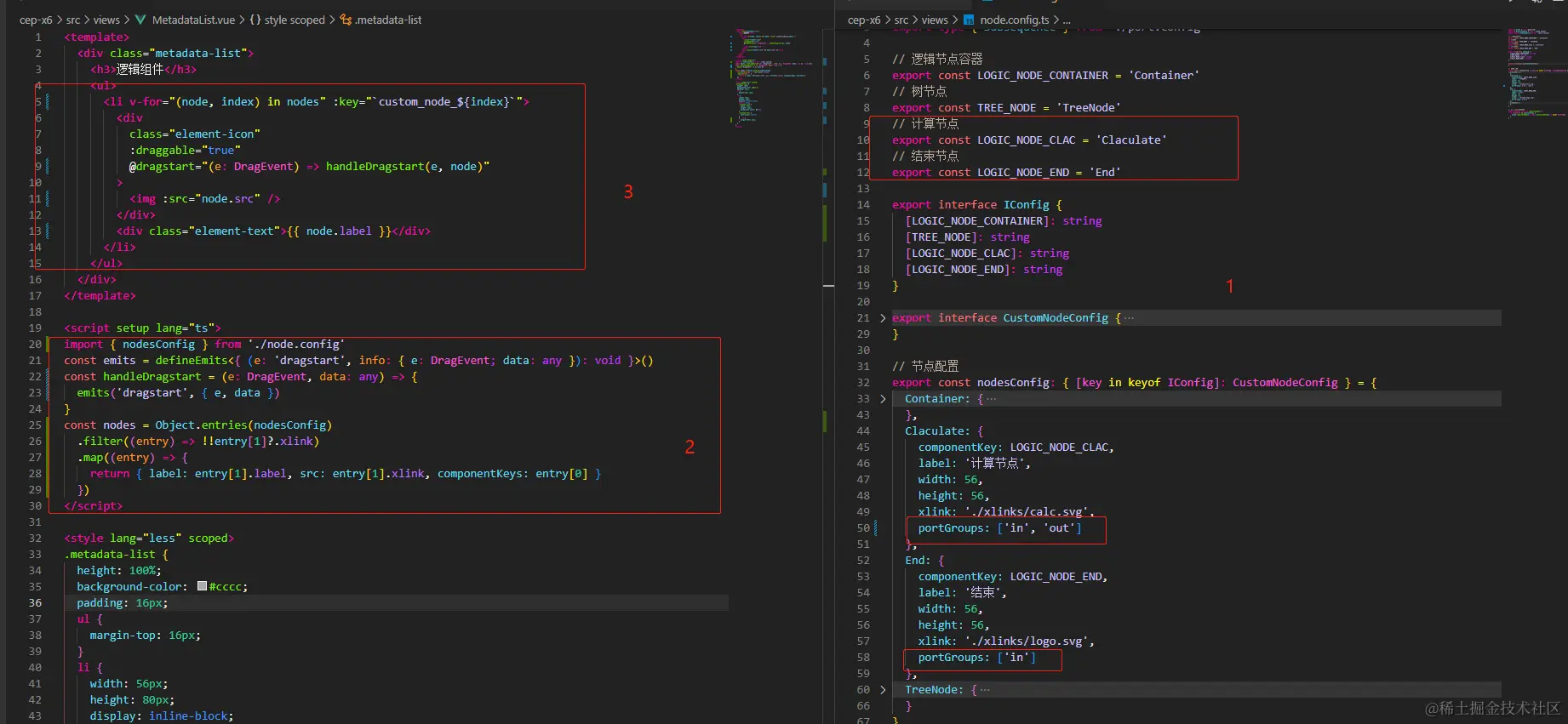Screen dimensions: 1568x724
Task: Click './xlinks/calc.svg' xlink string
Action: pyautogui.click(x=1027, y=512)
